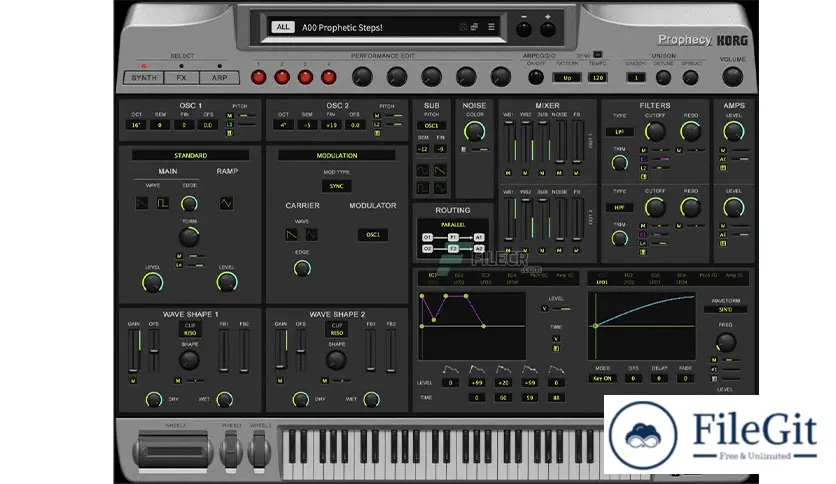Adjust the Wave Shape 1 GAIN slider

point(133,351)
